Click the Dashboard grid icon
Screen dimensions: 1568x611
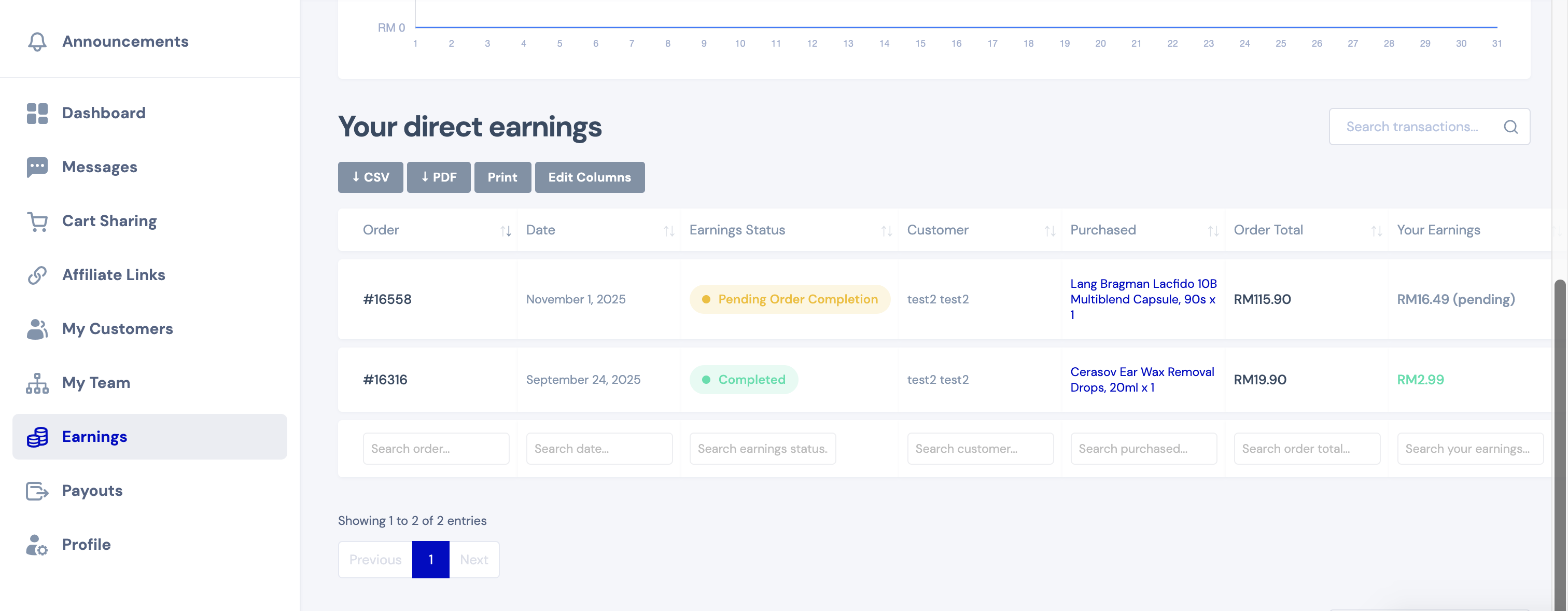coord(37,113)
